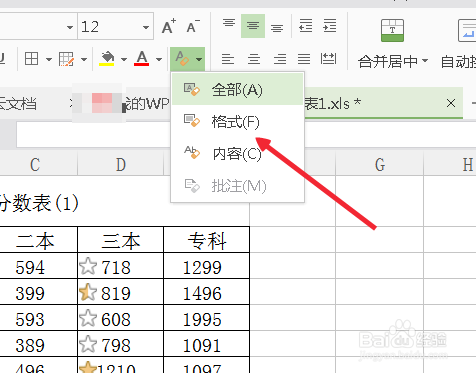
Task: Select 全部(A) clear all option
Action: [237, 90]
